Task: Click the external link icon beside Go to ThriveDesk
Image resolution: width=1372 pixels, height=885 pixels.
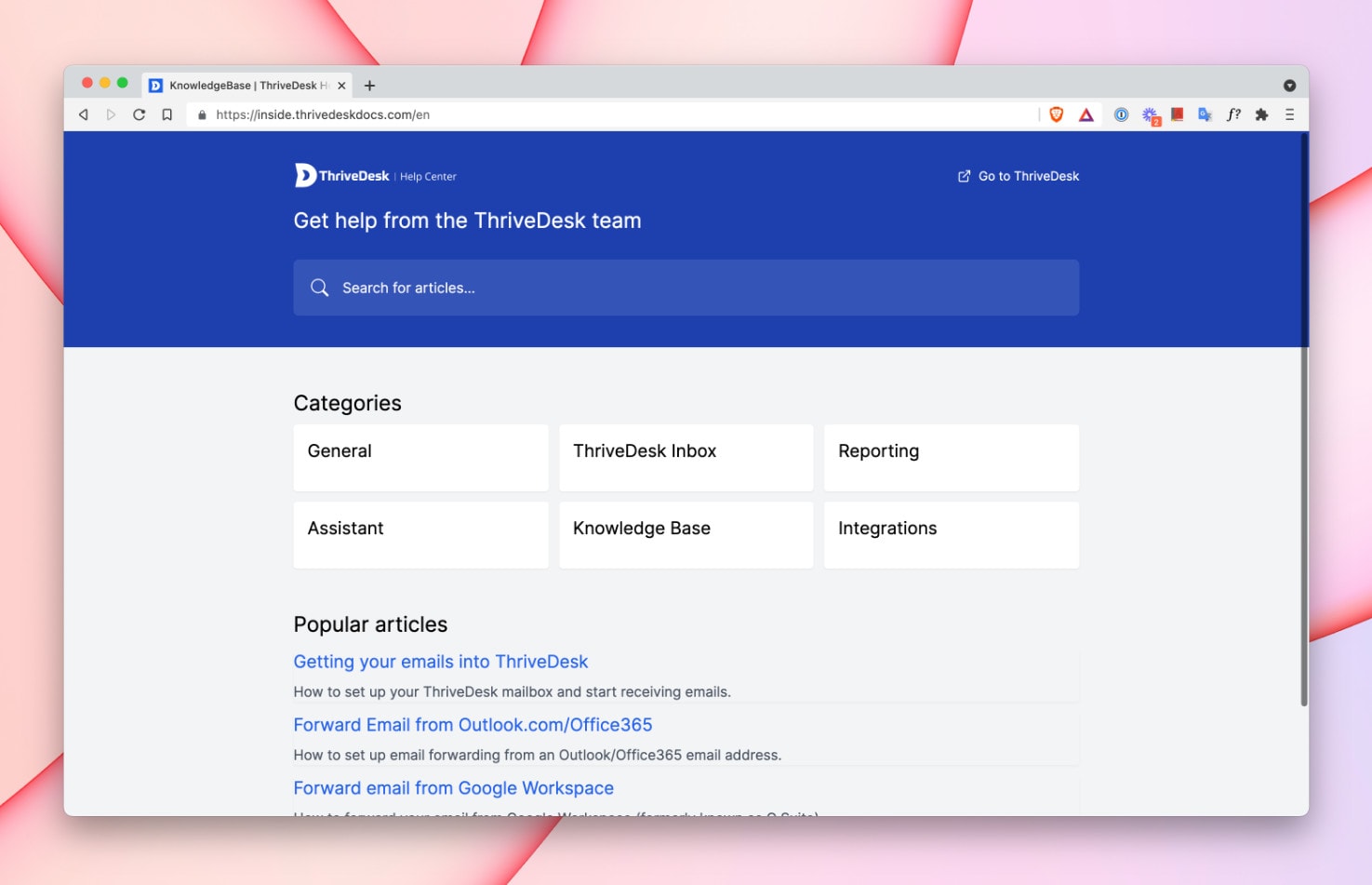Action: [x=964, y=176]
